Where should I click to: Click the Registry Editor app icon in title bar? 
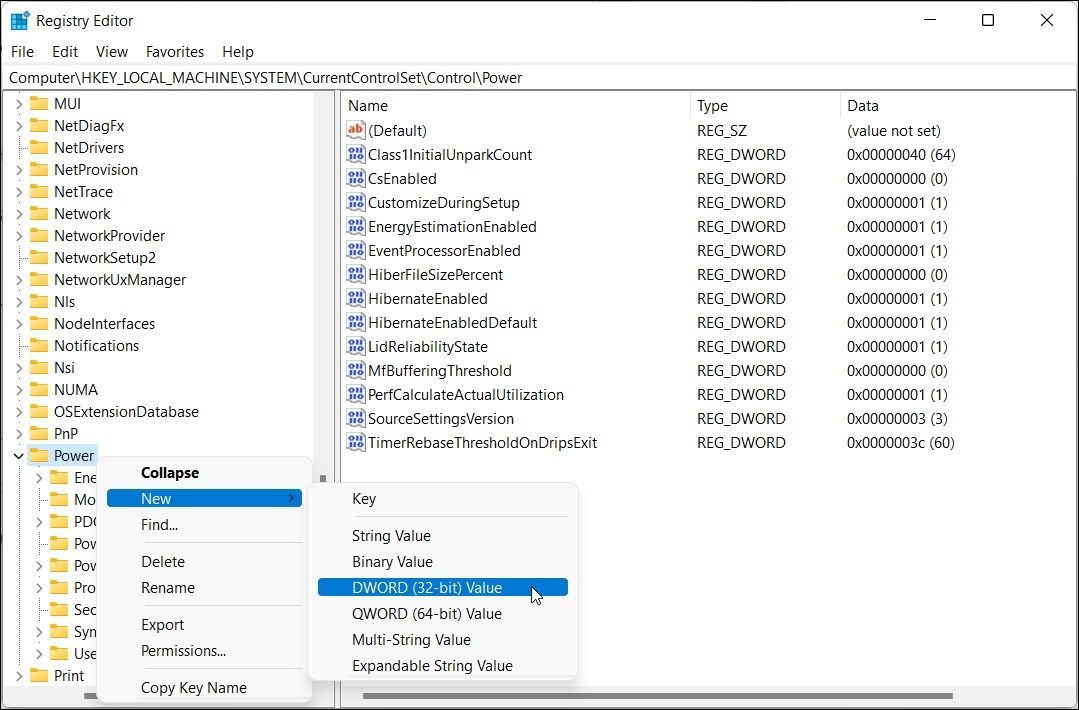(19, 21)
